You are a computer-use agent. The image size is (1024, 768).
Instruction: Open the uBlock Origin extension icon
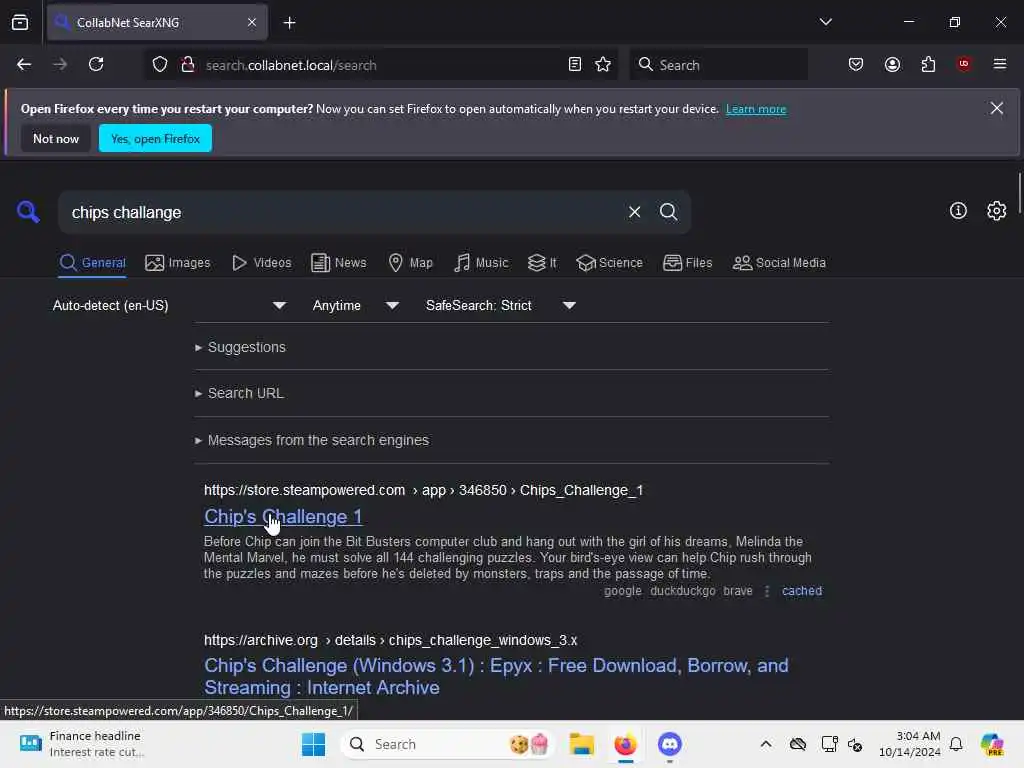[x=963, y=64]
